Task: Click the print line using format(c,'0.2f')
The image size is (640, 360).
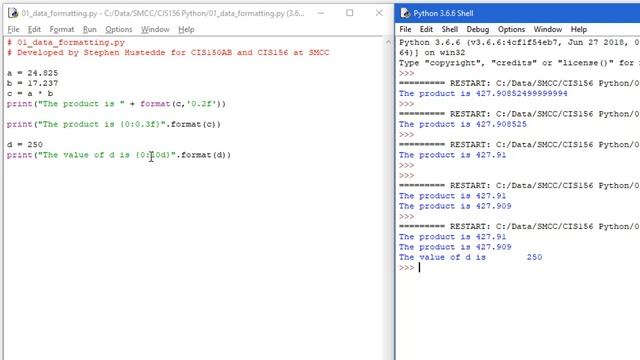Action: pos(116,104)
